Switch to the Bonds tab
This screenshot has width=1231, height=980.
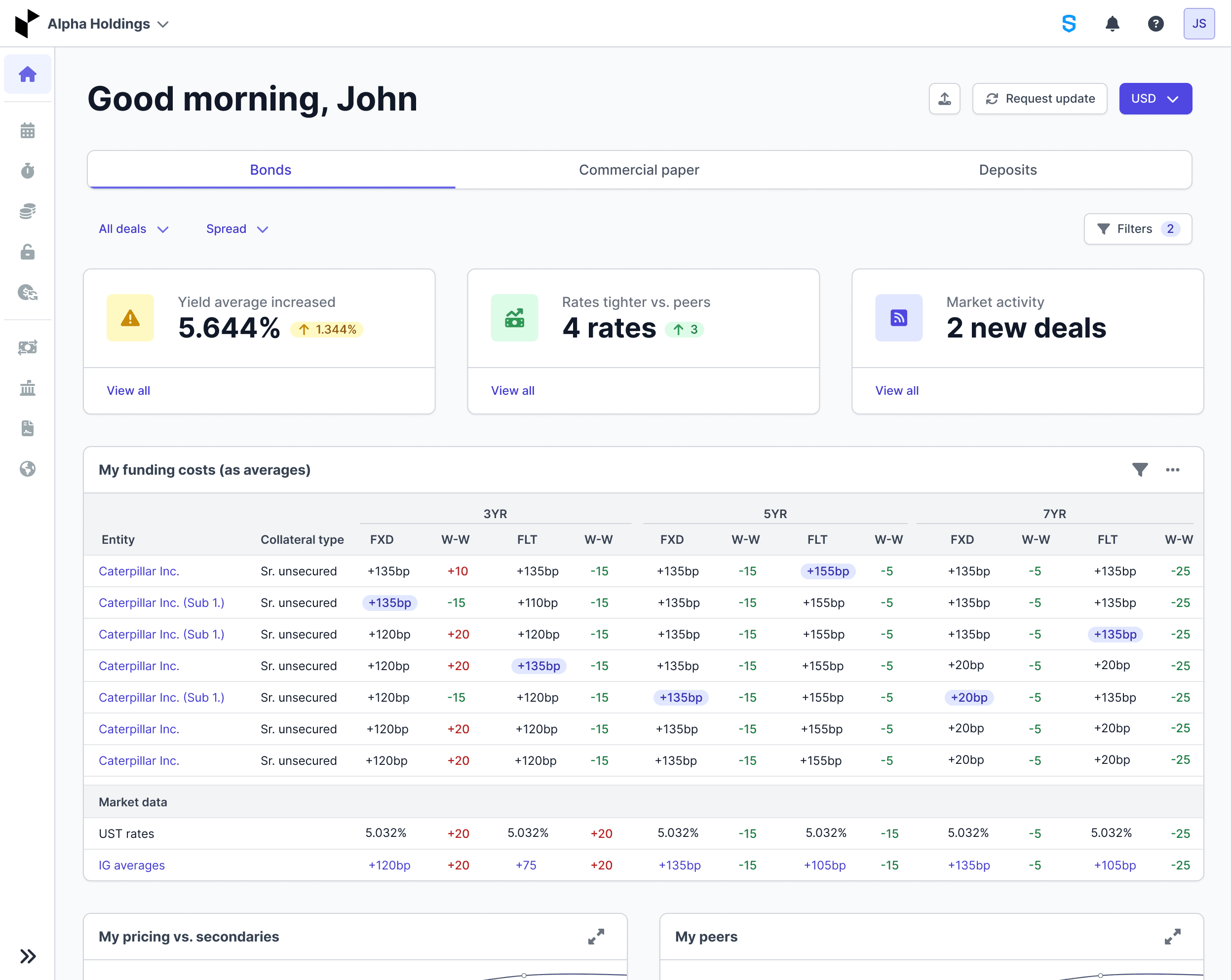point(270,170)
